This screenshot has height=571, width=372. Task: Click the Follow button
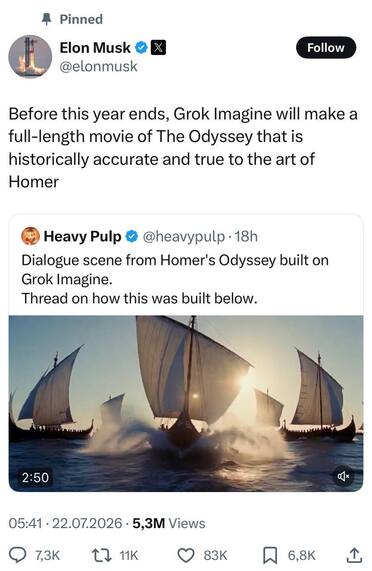click(x=326, y=48)
